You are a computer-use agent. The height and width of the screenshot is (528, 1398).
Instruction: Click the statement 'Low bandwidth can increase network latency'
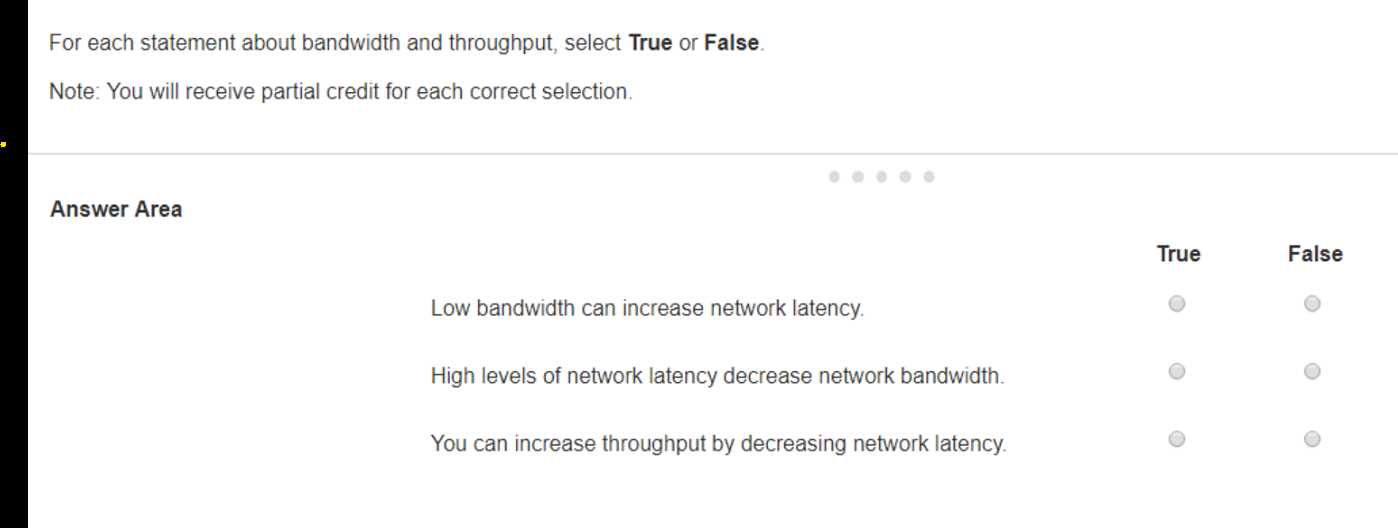point(647,309)
